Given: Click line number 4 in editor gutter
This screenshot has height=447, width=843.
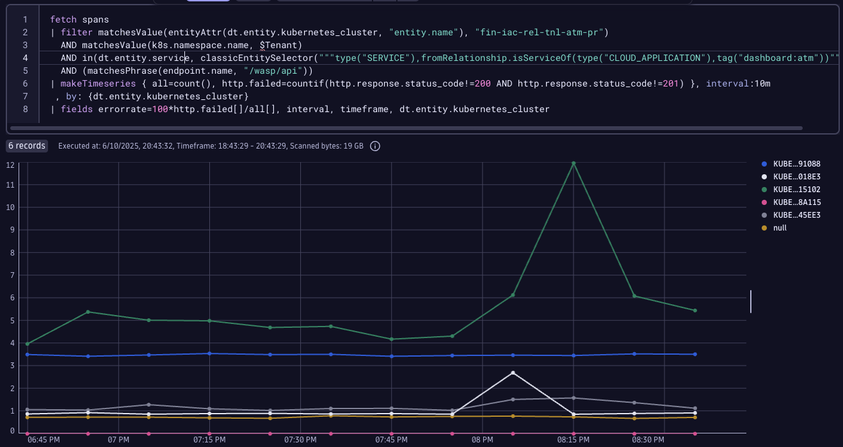Looking at the screenshot, I should point(25,58).
